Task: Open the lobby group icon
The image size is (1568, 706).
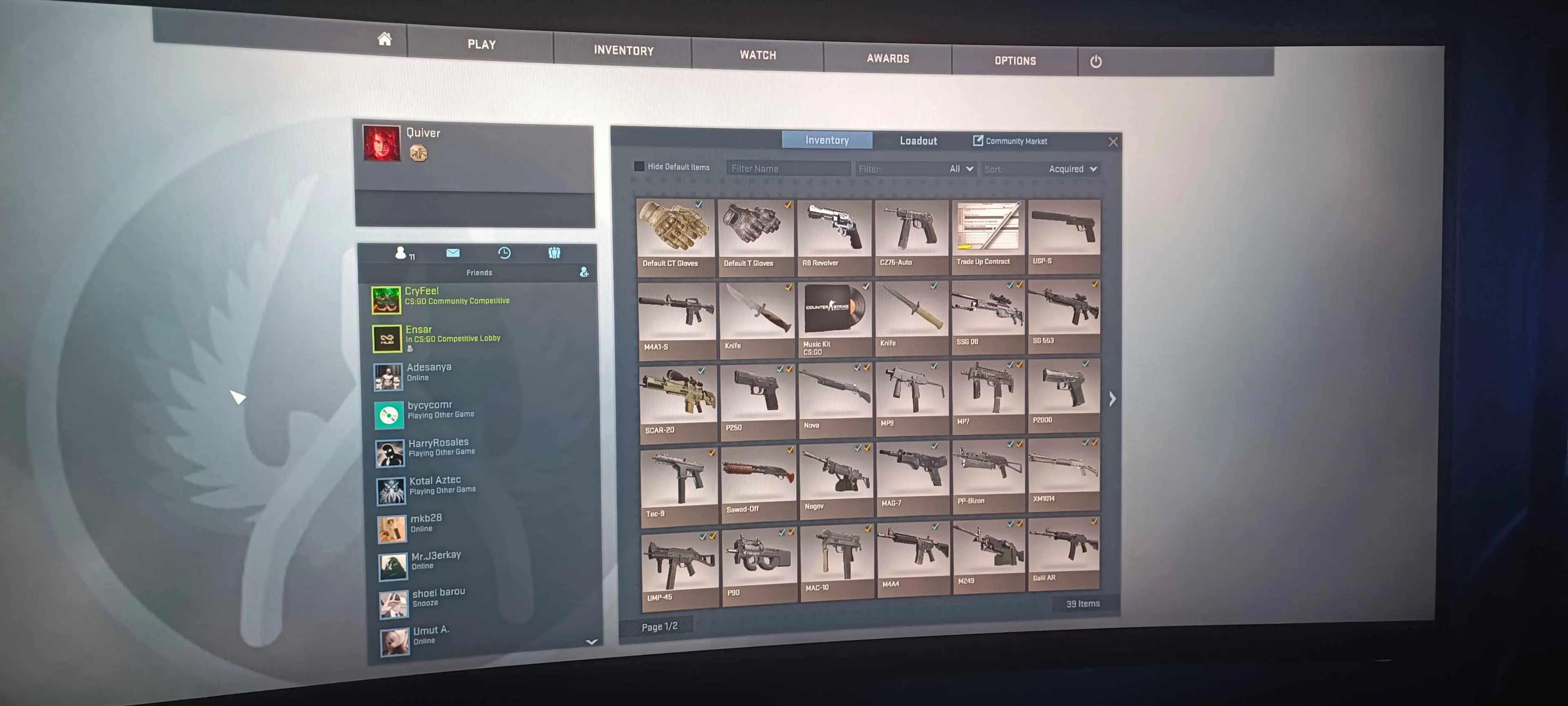Action: click(554, 252)
